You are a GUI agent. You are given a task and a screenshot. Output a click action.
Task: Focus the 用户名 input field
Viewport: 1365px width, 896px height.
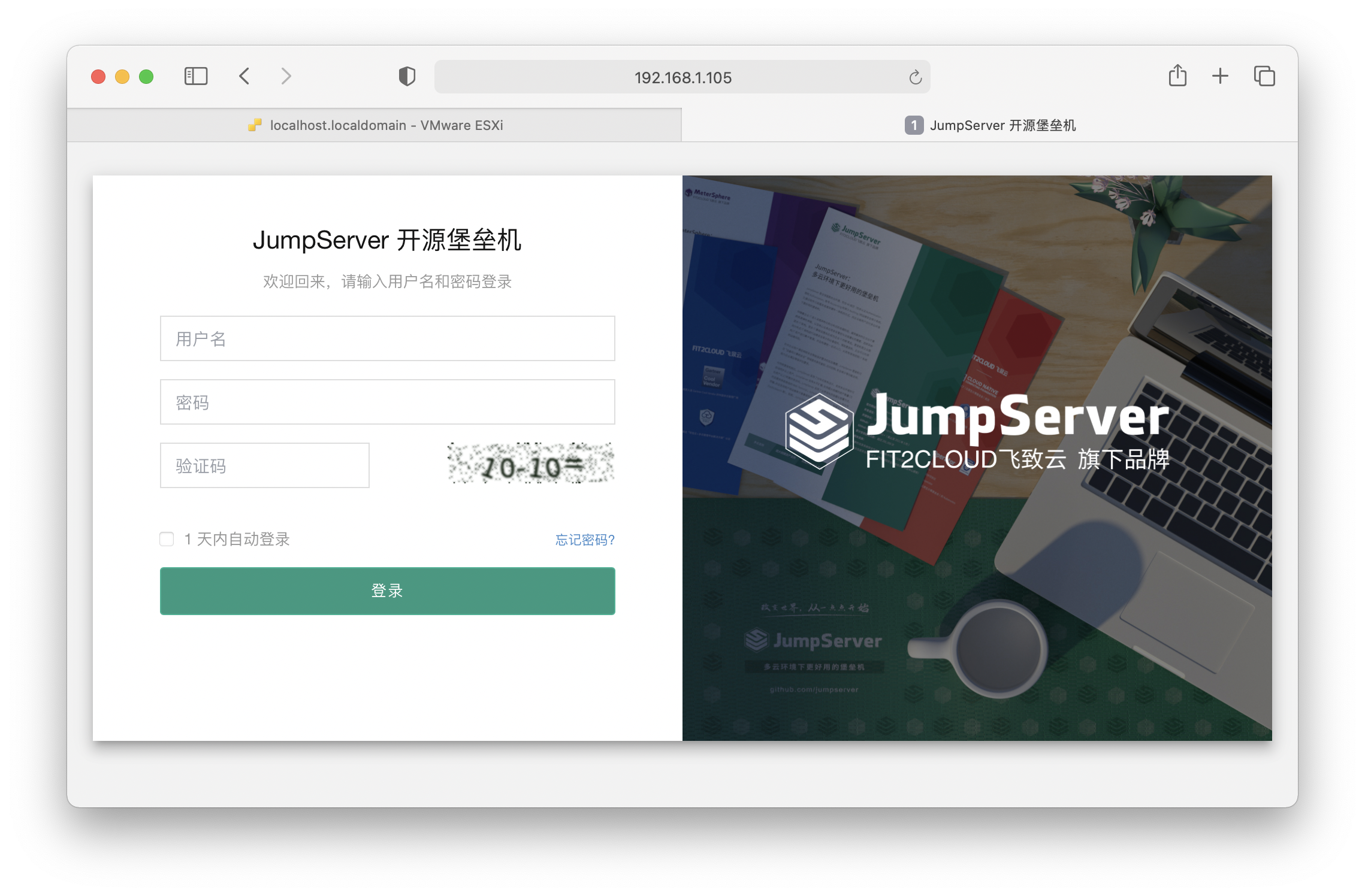(x=387, y=338)
